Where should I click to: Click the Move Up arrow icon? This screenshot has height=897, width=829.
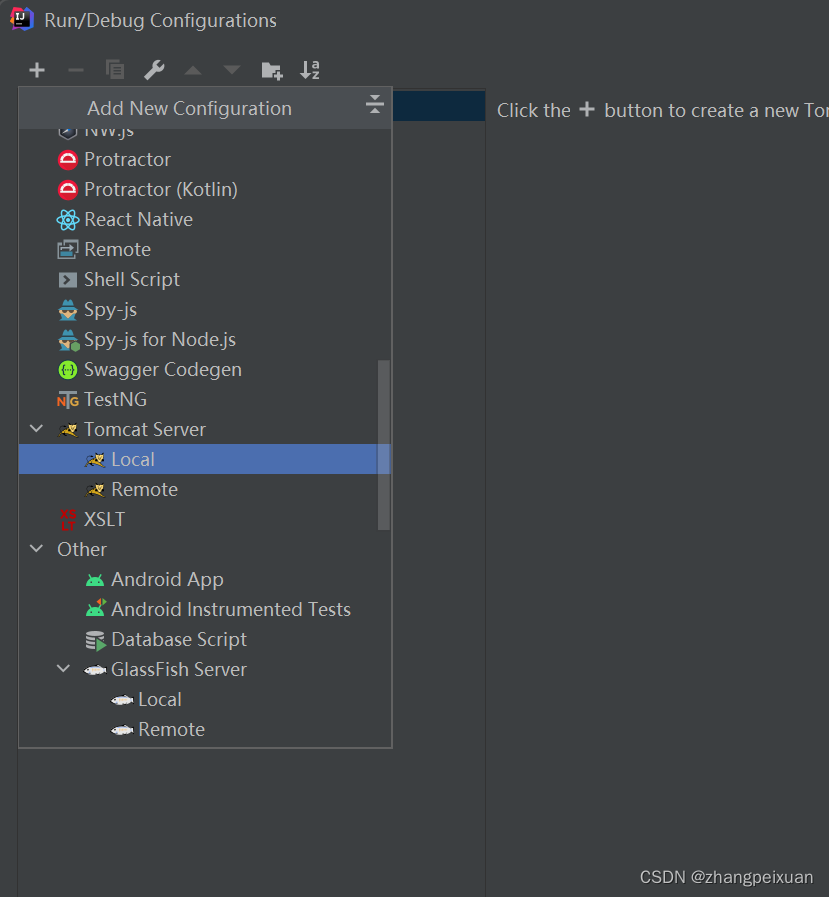(x=193, y=70)
